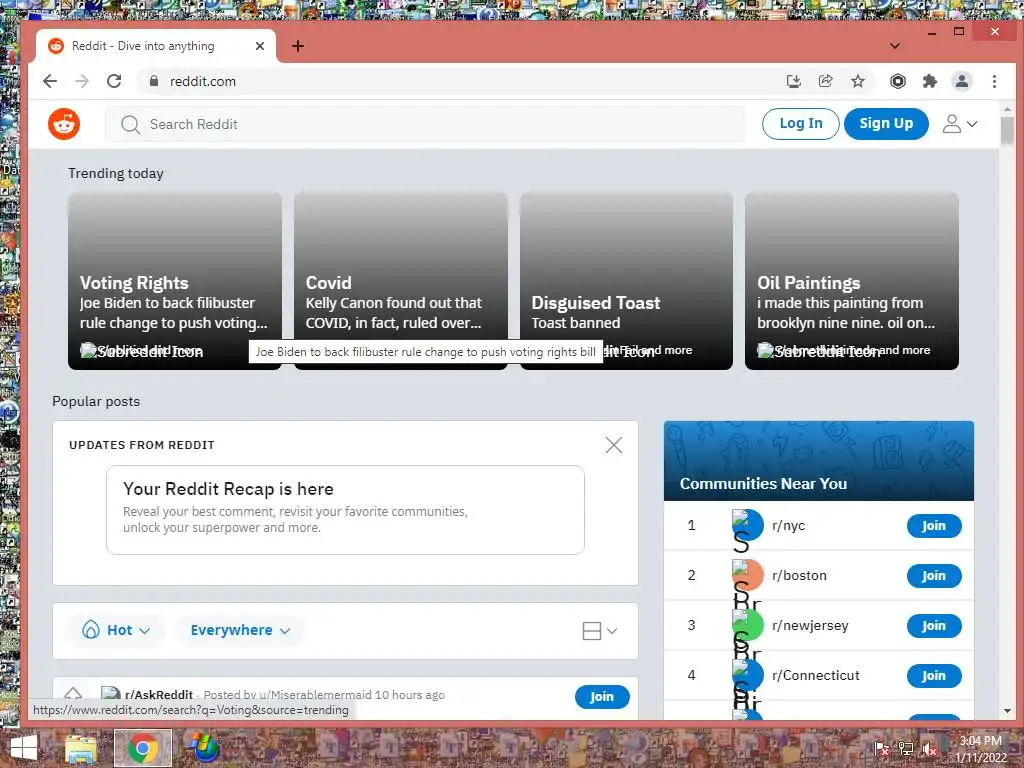This screenshot has width=1024, height=768.
Task: Open the tab search chevron
Action: [895, 46]
